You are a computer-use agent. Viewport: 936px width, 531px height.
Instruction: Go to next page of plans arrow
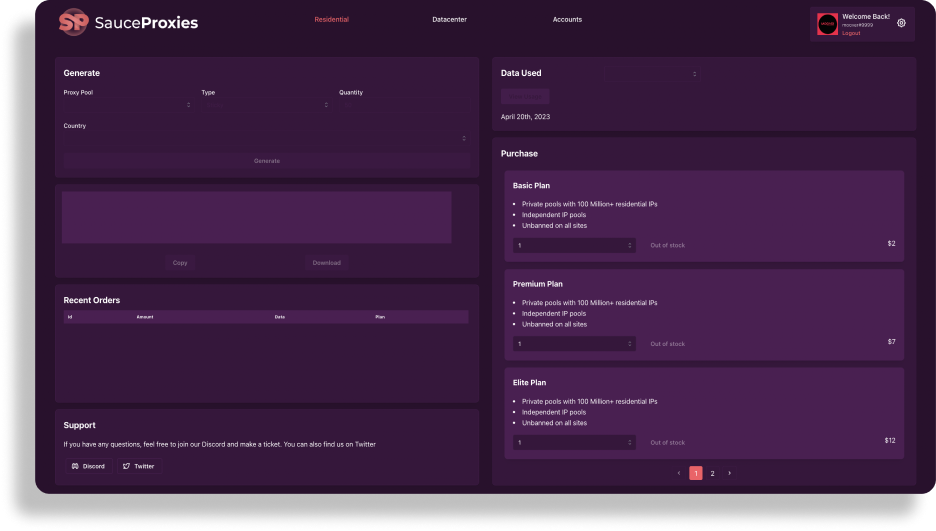[x=729, y=473]
